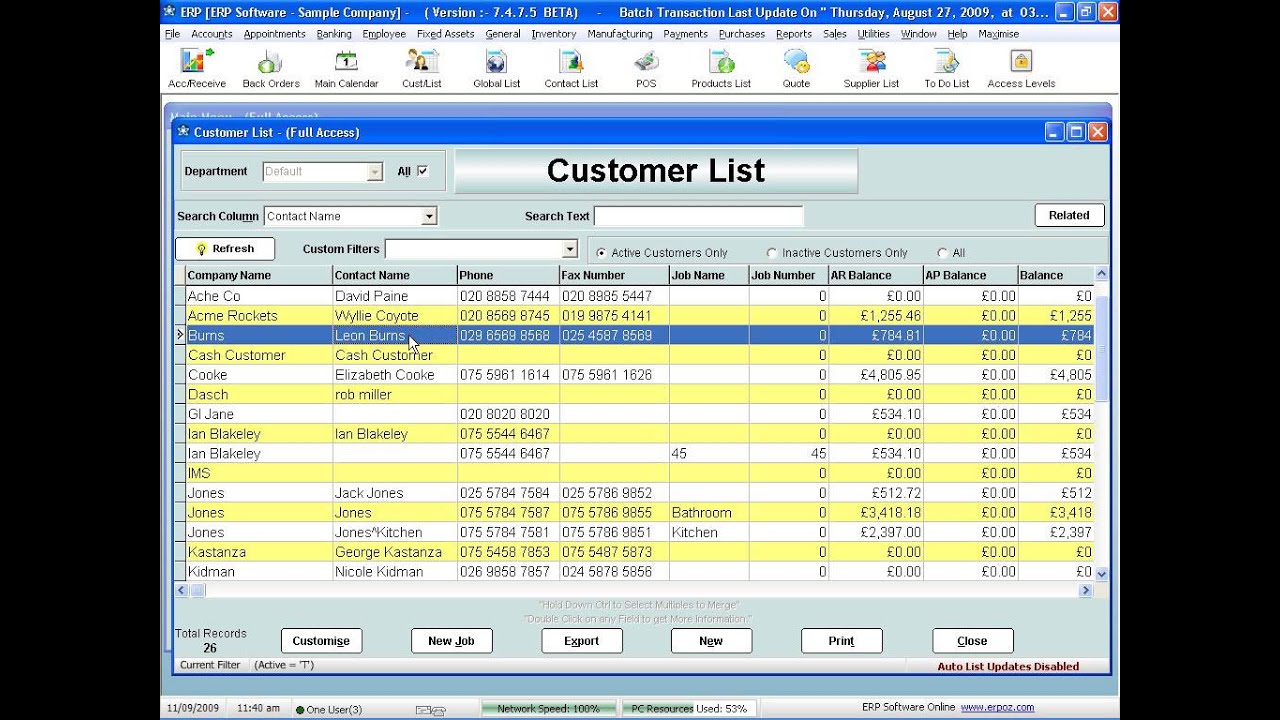
Task: Sort by AR Balance column header
Action: 875,275
